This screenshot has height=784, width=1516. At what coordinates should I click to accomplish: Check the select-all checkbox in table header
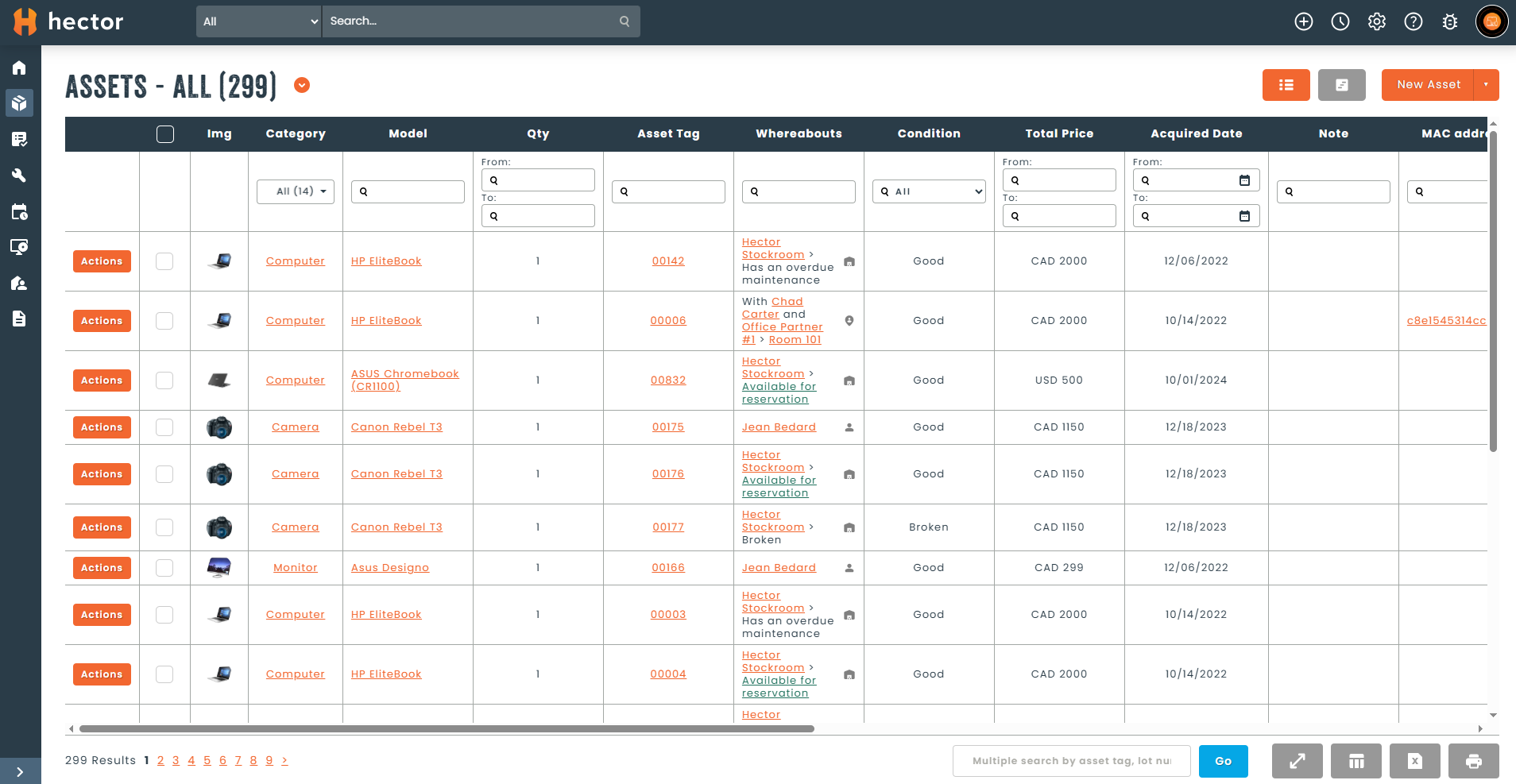pyautogui.click(x=165, y=134)
